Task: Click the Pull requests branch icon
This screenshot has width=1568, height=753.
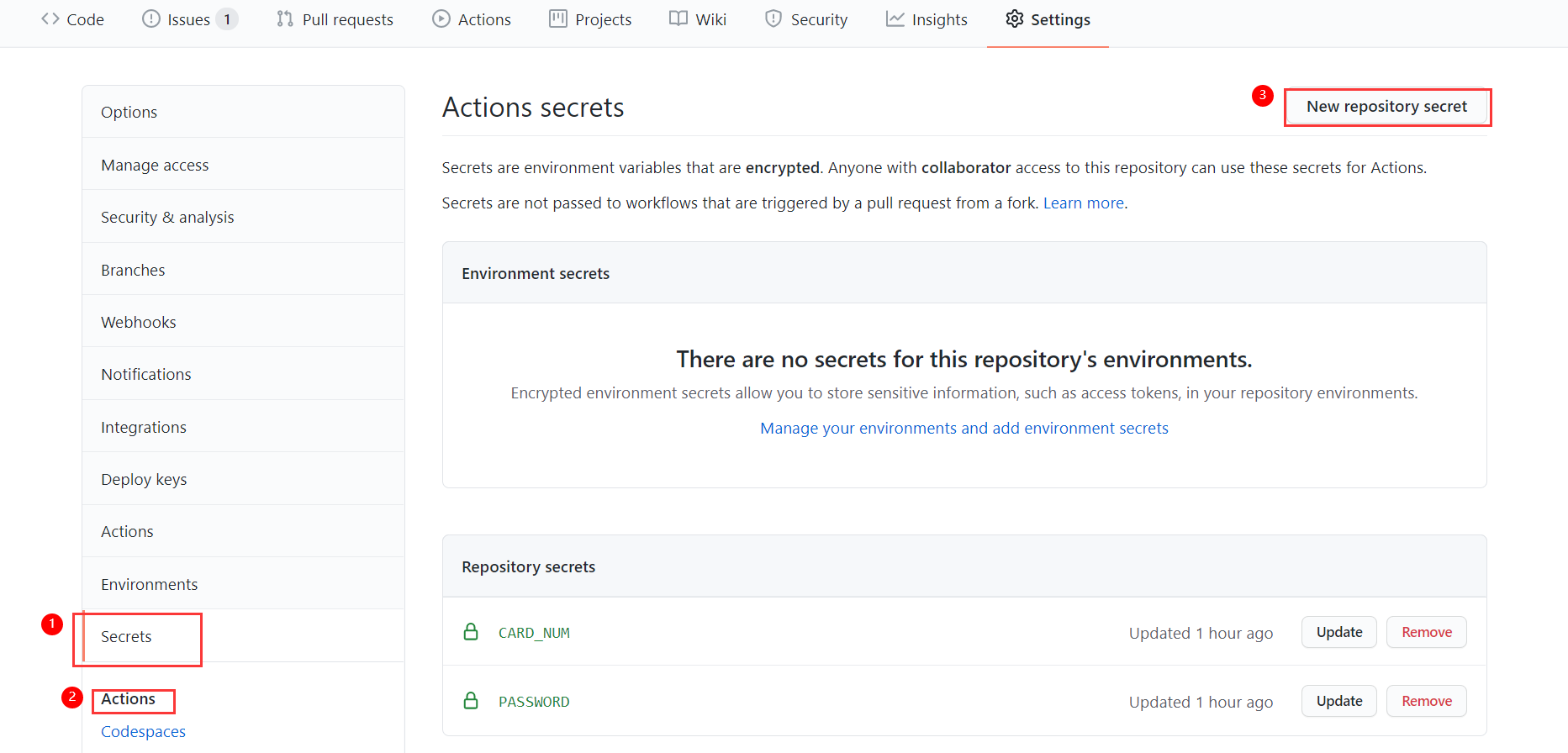Action: (x=285, y=19)
